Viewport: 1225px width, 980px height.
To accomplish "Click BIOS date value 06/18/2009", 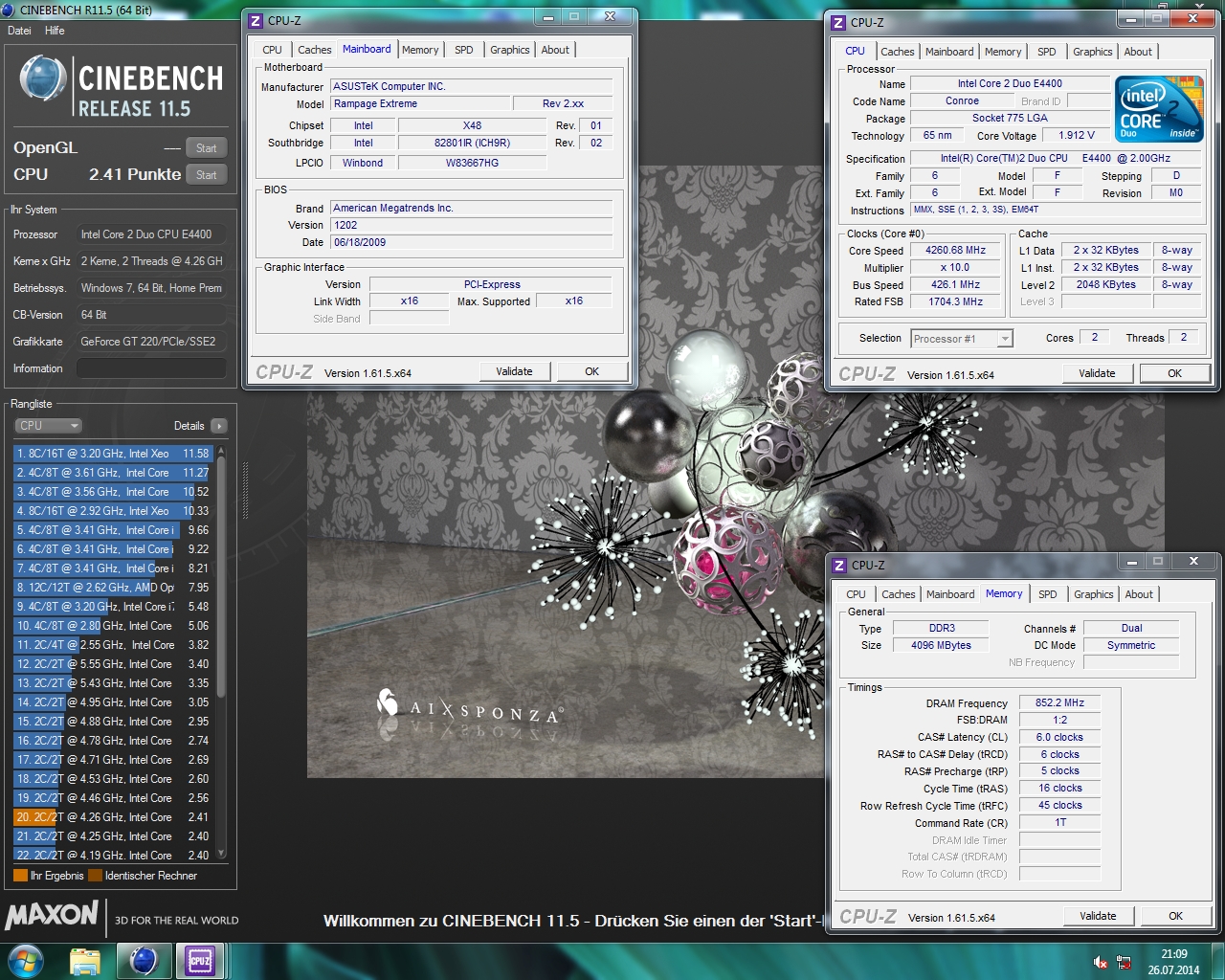I will tap(471, 242).
